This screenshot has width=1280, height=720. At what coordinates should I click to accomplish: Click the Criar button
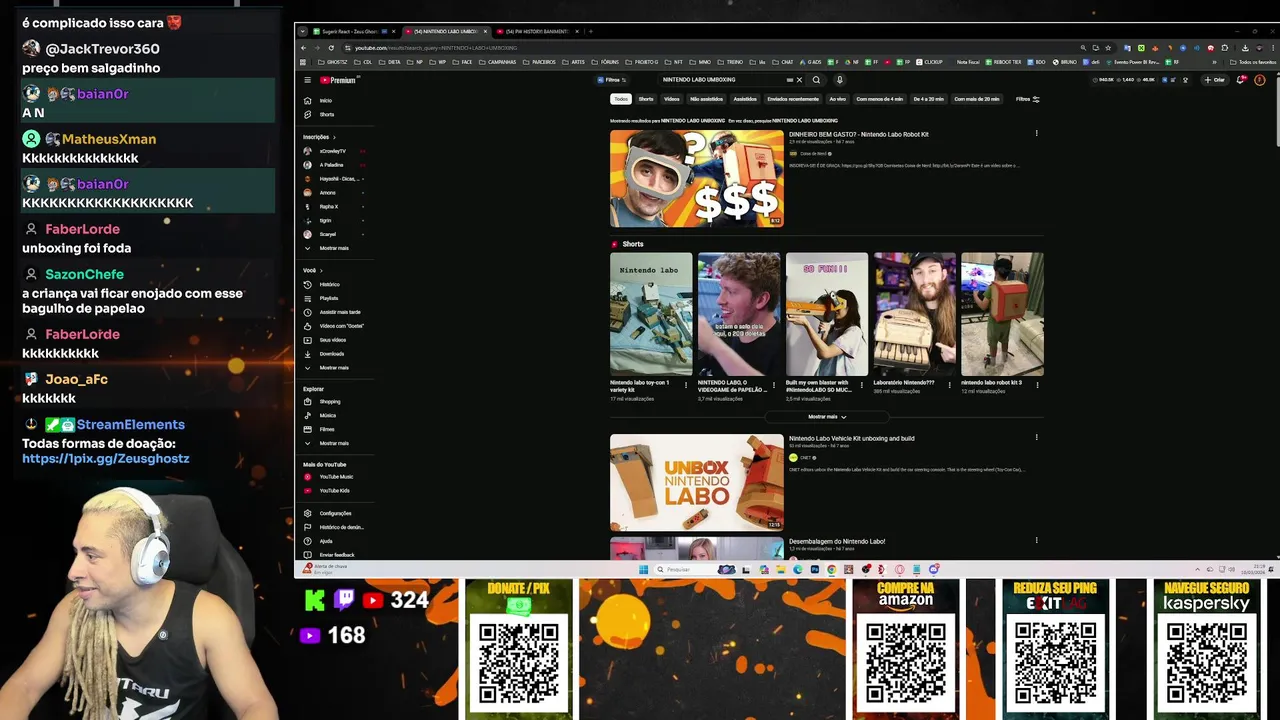[x=1215, y=80]
